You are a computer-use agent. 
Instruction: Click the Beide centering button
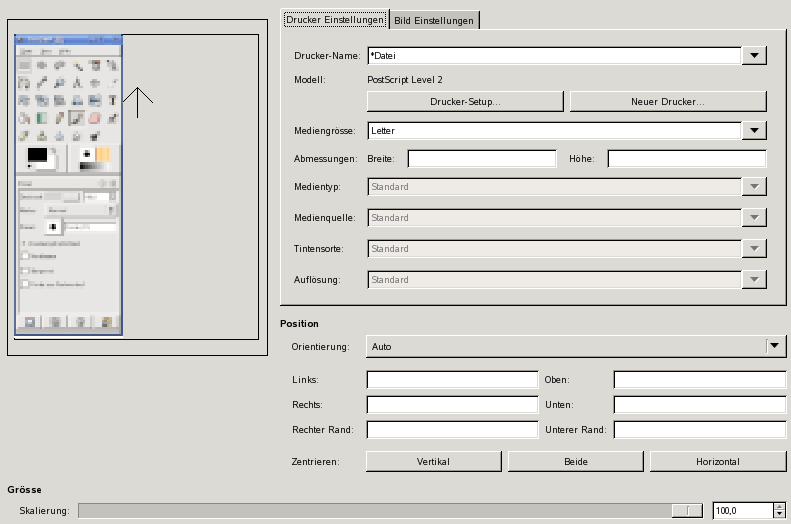pyautogui.click(x=575, y=462)
